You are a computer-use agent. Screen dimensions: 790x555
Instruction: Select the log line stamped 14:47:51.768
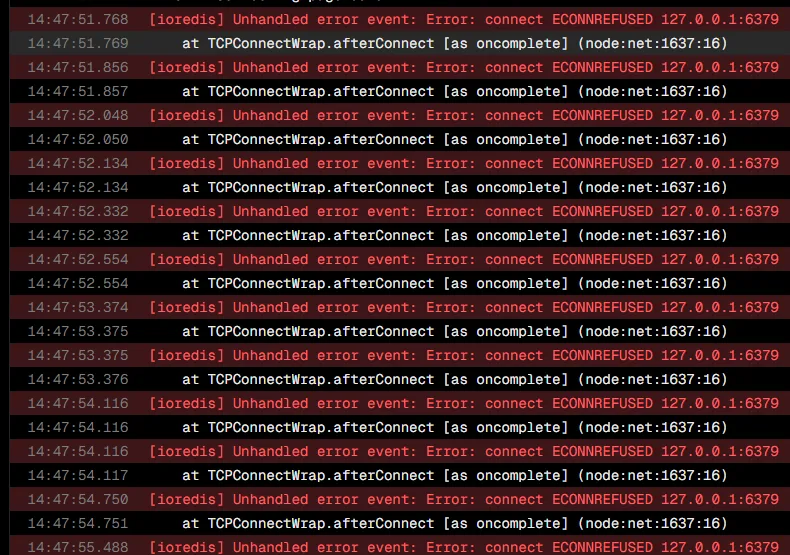(x=400, y=20)
